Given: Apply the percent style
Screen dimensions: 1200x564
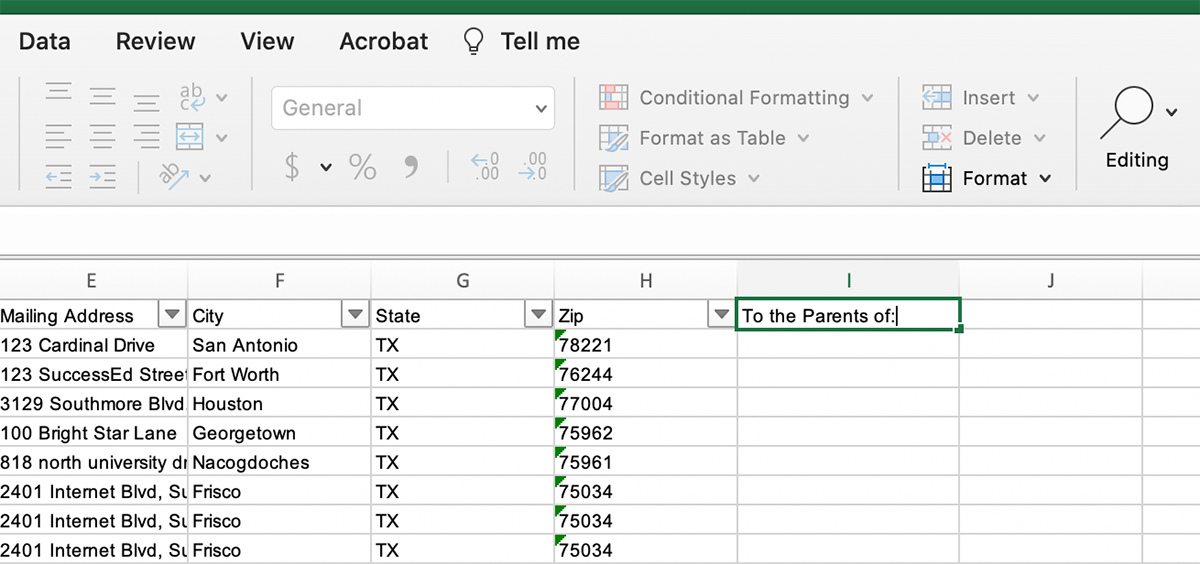Looking at the screenshot, I should tap(362, 167).
